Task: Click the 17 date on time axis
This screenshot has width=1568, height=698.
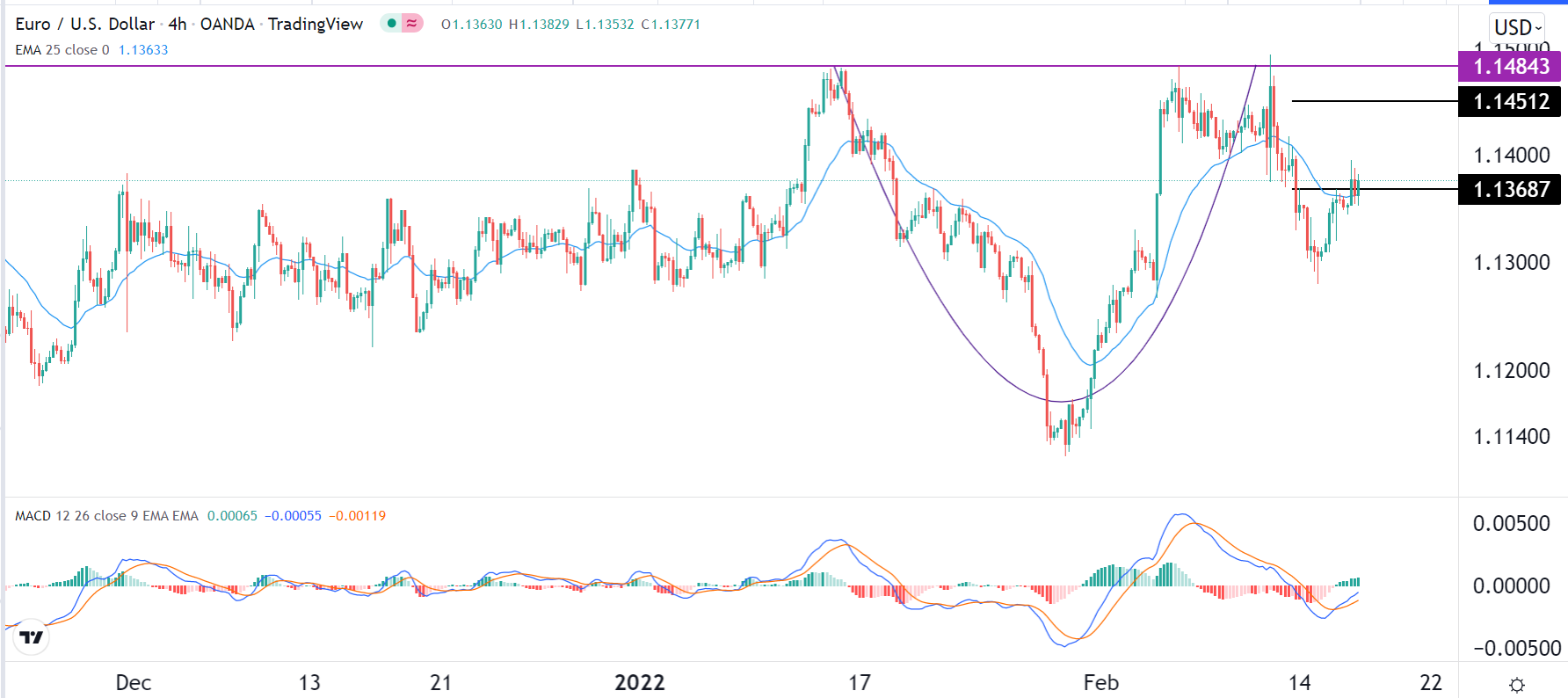Action: pyautogui.click(x=860, y=683)
